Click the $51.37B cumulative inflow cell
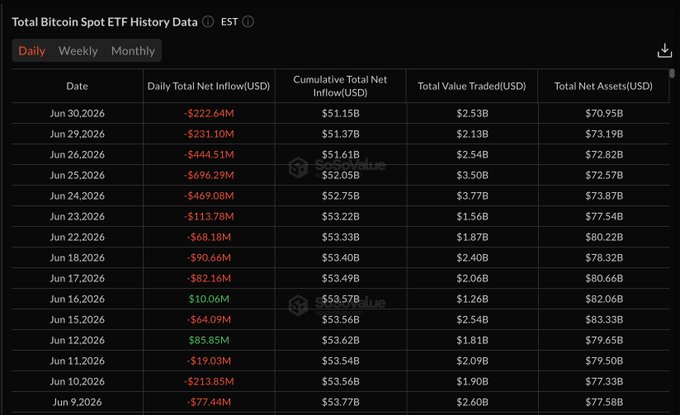The height and width of the screenshot is (415, 680). [340, 134]
